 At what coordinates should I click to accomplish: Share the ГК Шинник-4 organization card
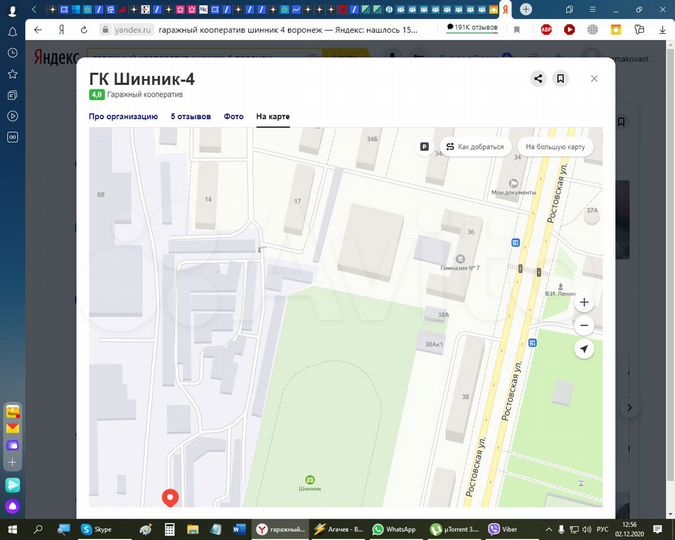coord(538,79)
